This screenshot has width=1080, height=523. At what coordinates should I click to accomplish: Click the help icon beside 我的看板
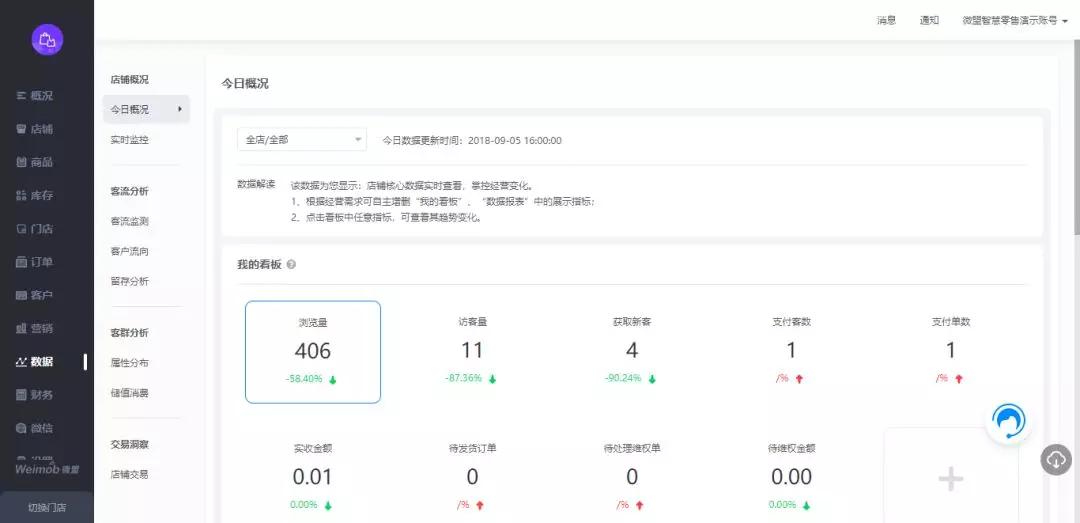291,265
